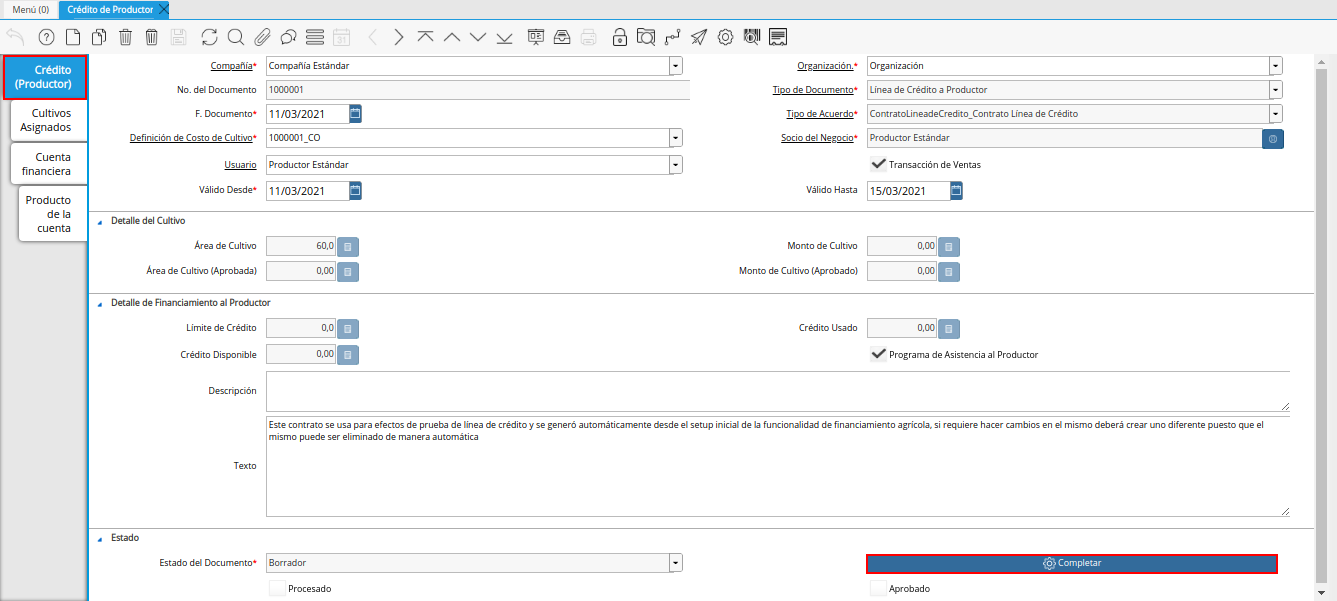Toggle the Transacción de Ventas checkbox

[x=878, y=164]
